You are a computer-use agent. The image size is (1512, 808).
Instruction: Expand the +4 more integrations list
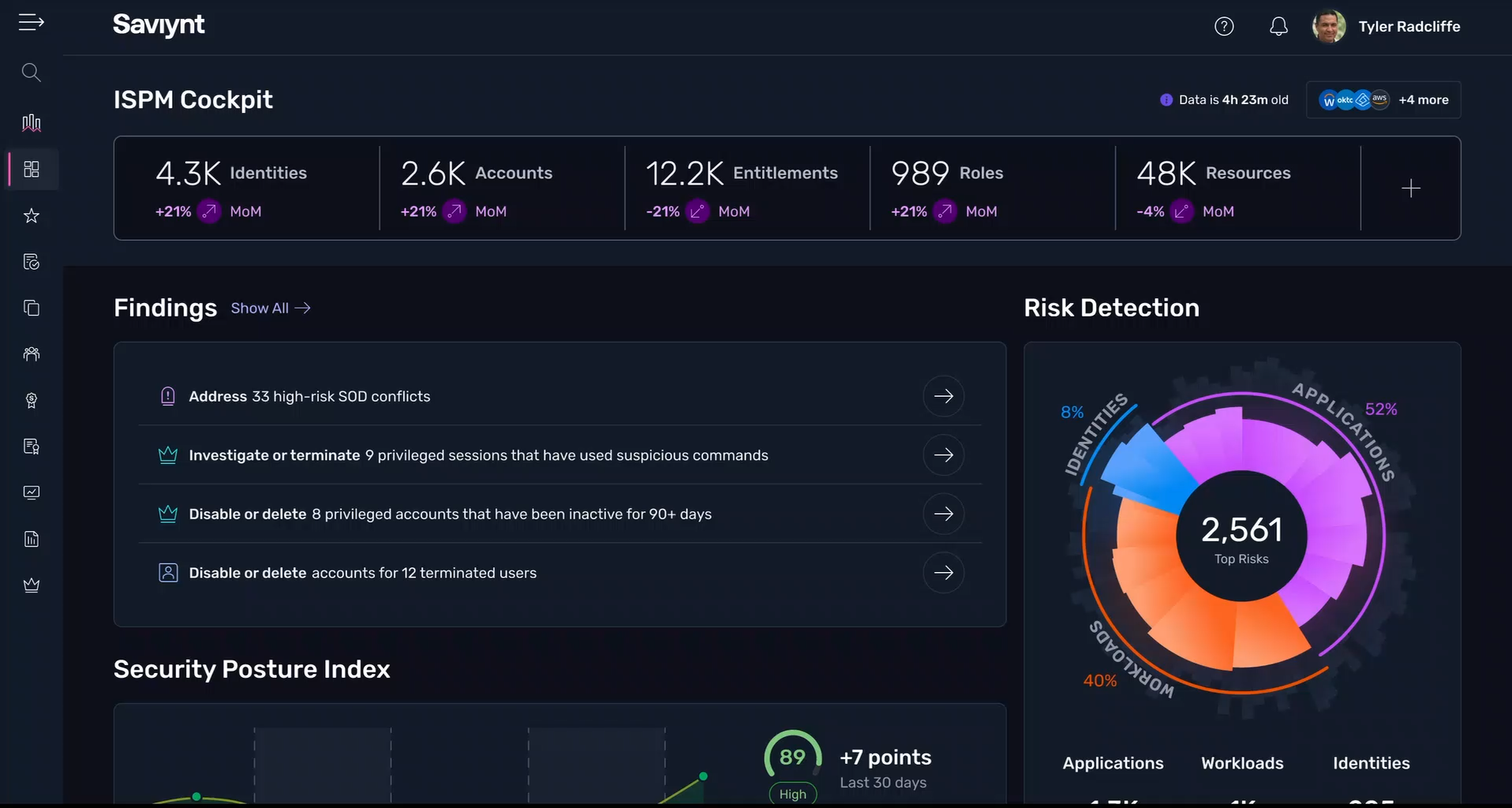pos(1423,99)
